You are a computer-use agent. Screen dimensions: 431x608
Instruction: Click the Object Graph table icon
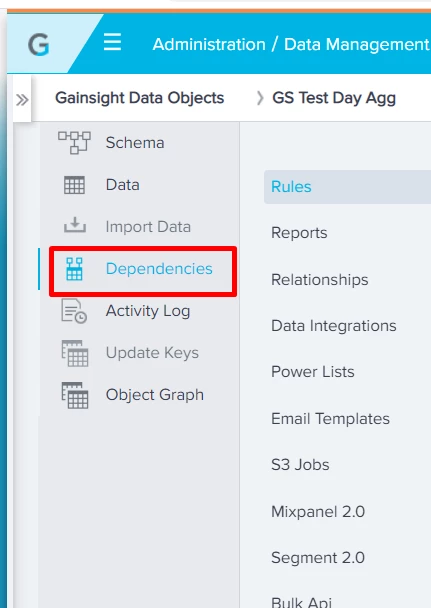pos(75,395)
